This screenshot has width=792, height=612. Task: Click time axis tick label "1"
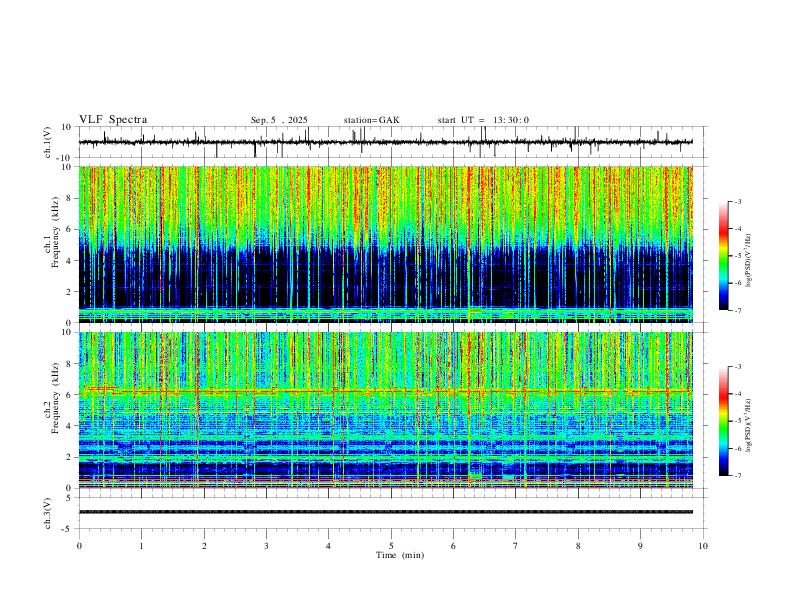(141, 546)
